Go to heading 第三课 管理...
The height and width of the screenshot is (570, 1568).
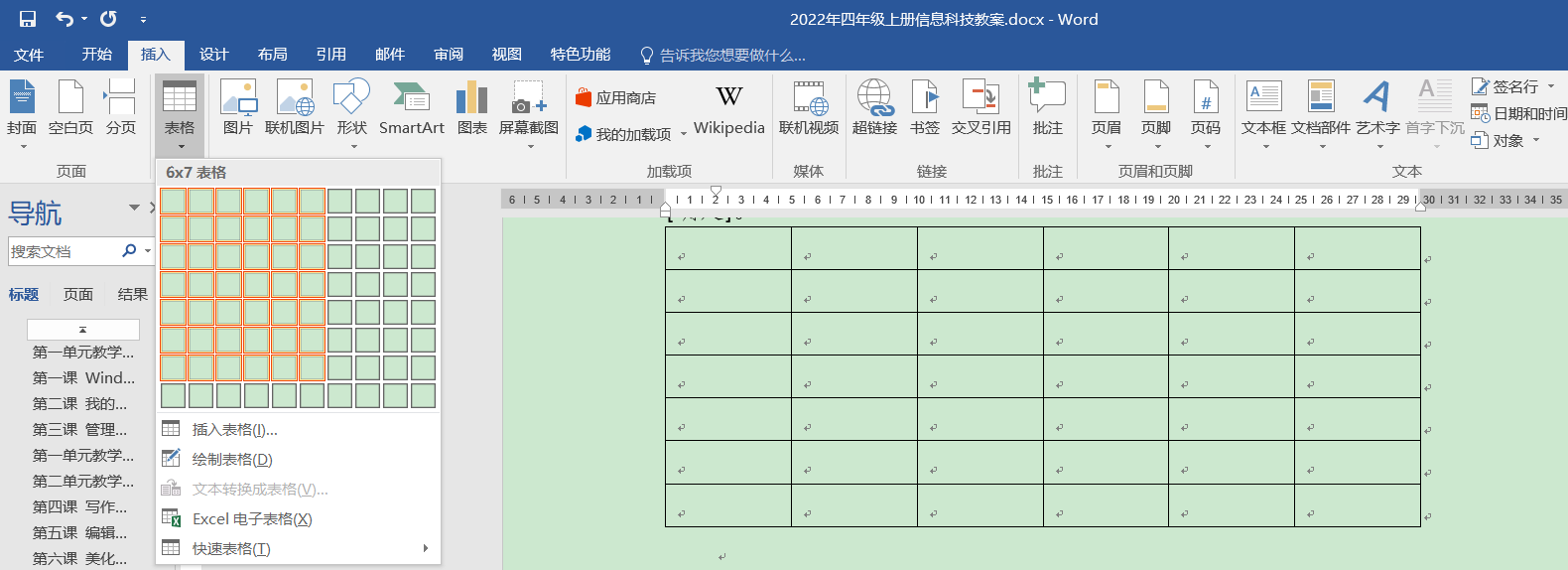coord(79,429)
